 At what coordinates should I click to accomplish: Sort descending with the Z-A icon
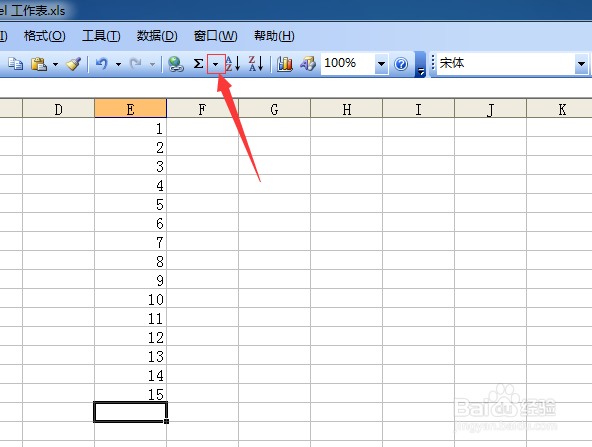coord(256,63)
